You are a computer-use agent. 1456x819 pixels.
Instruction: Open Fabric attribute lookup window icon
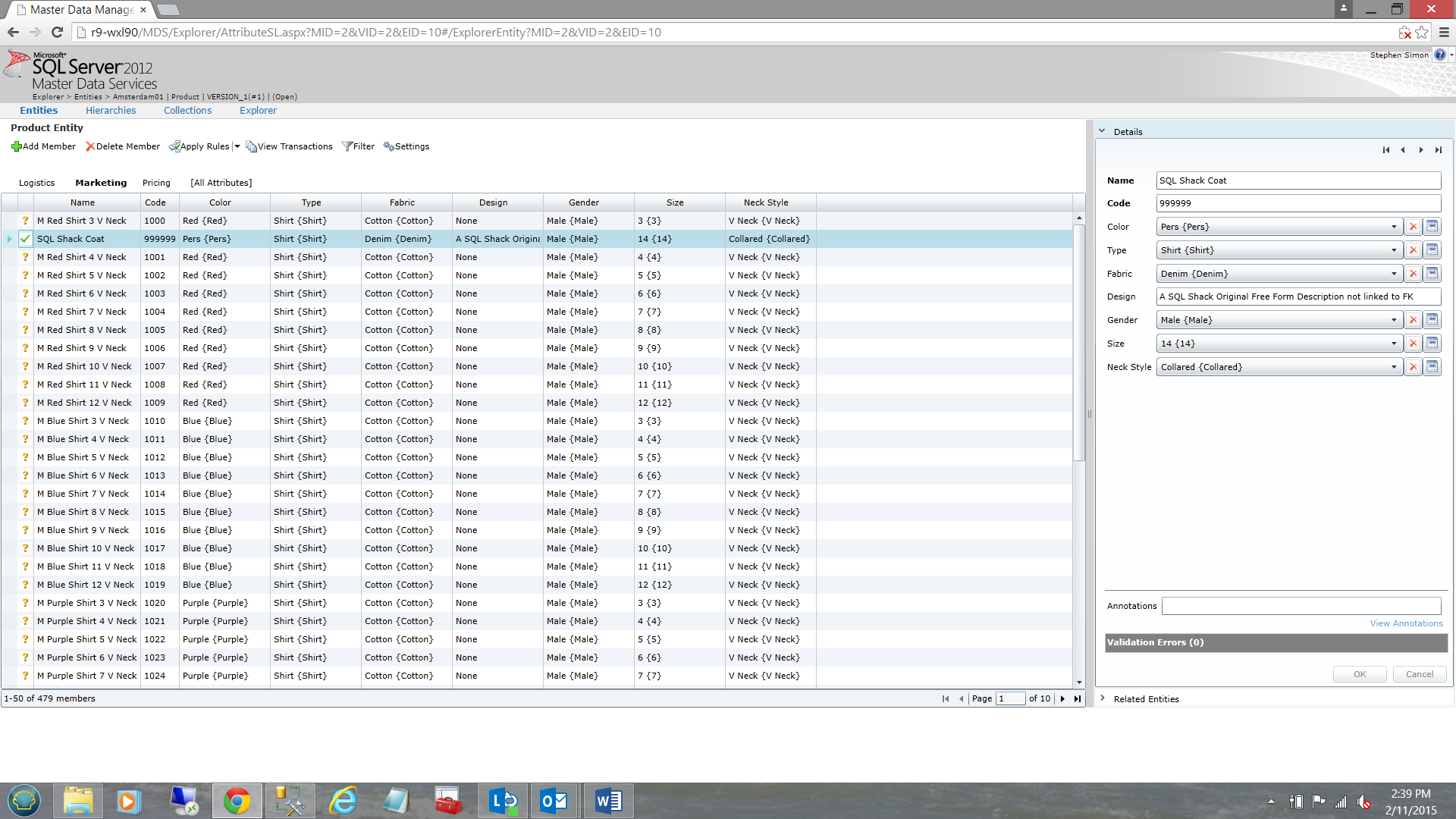[1432, 274]
